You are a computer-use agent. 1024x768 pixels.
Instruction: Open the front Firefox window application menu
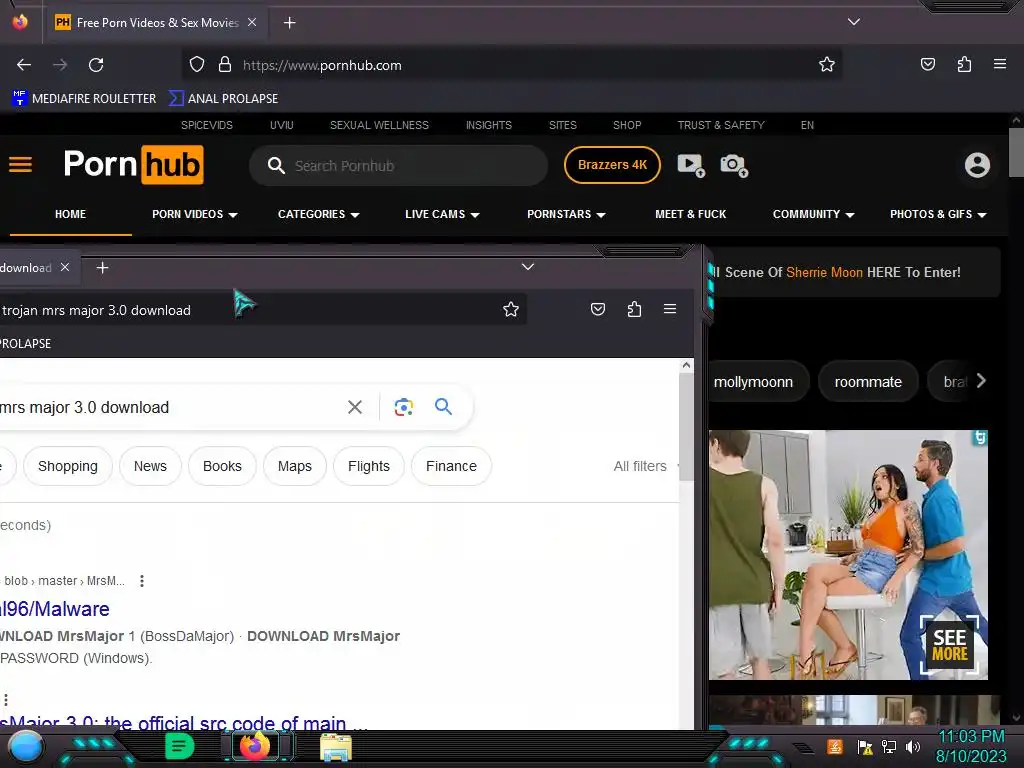[669, 309]
